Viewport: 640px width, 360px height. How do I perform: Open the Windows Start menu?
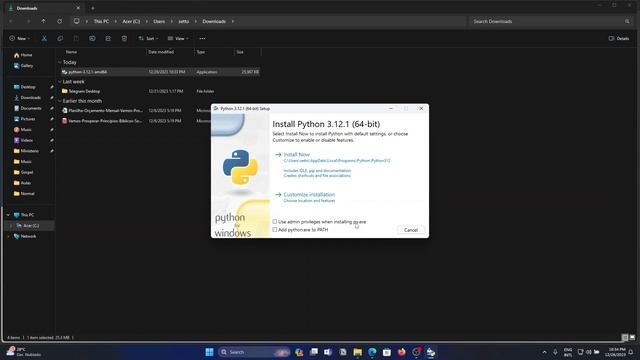[x=209, y=352]
